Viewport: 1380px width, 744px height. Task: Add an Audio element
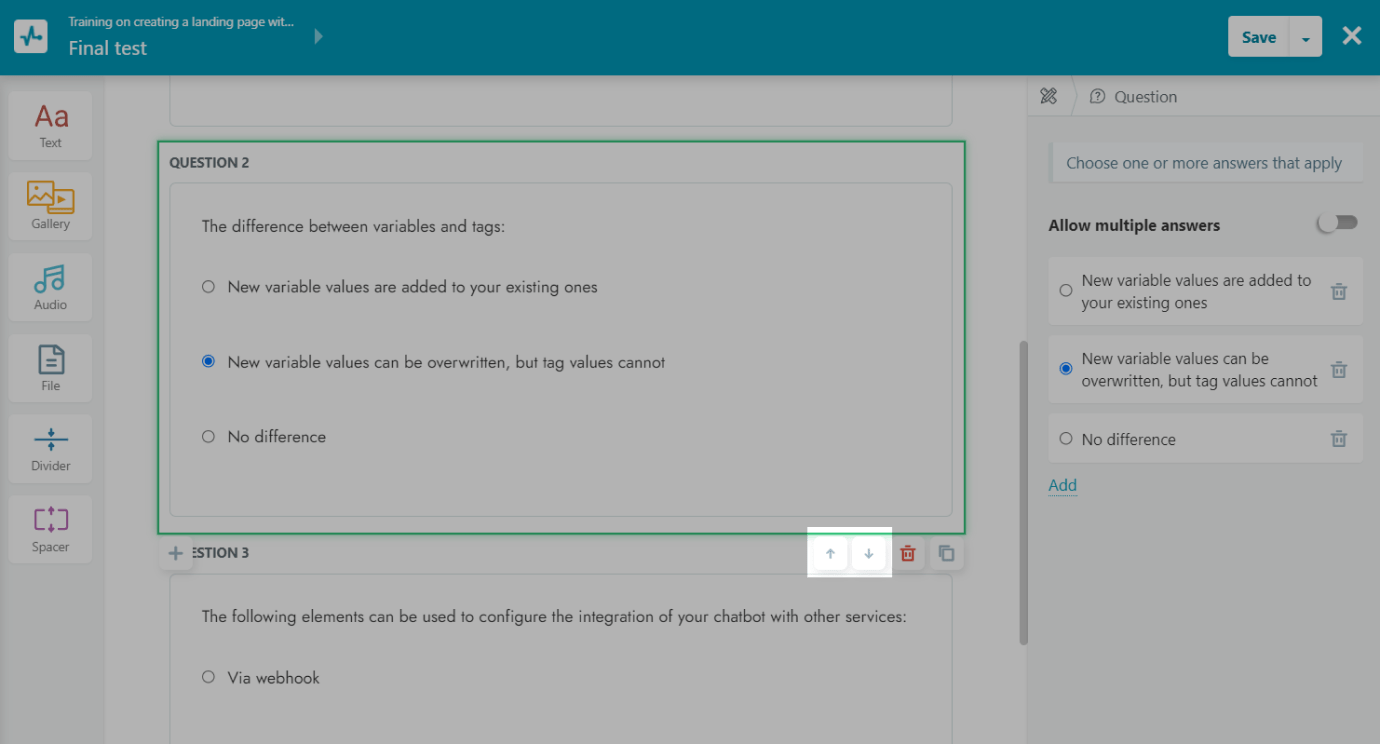[x=50, y=286]
